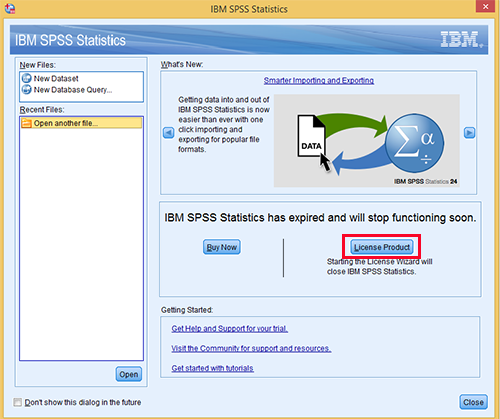Open Smarter Importing and Exporting link
The width and height of the screenshot is (500, 419).
tap(319, 80)
